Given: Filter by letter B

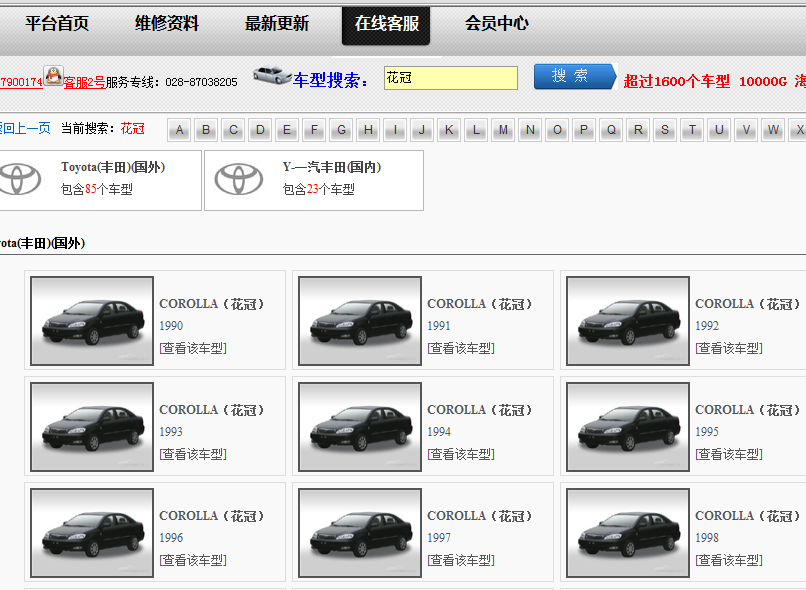Looking at the screenshot, I should coord(206,130).
